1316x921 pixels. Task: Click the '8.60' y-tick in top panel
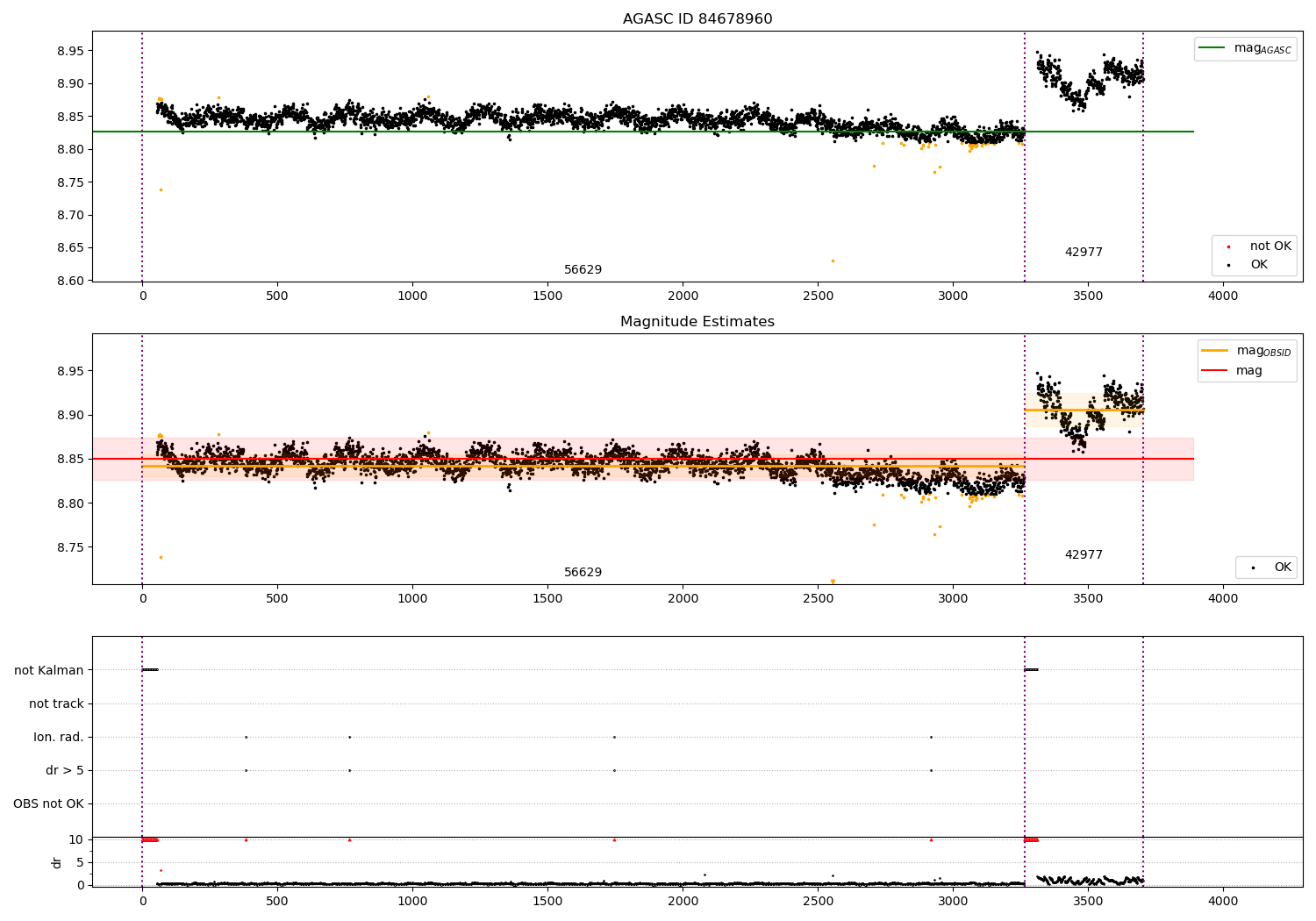coord(70,281)
